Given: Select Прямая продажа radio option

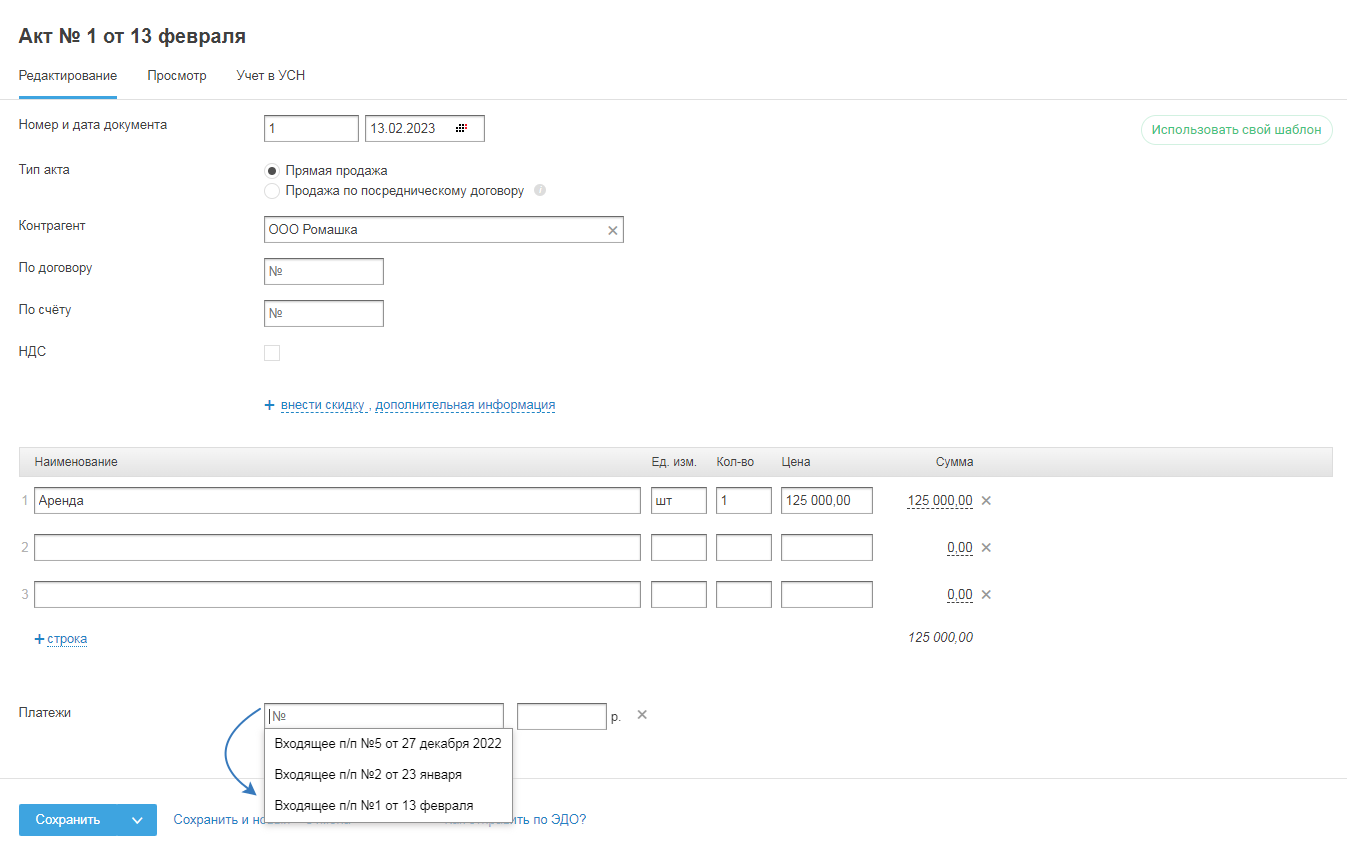Looking at the screenshot, I should [272, 170].
